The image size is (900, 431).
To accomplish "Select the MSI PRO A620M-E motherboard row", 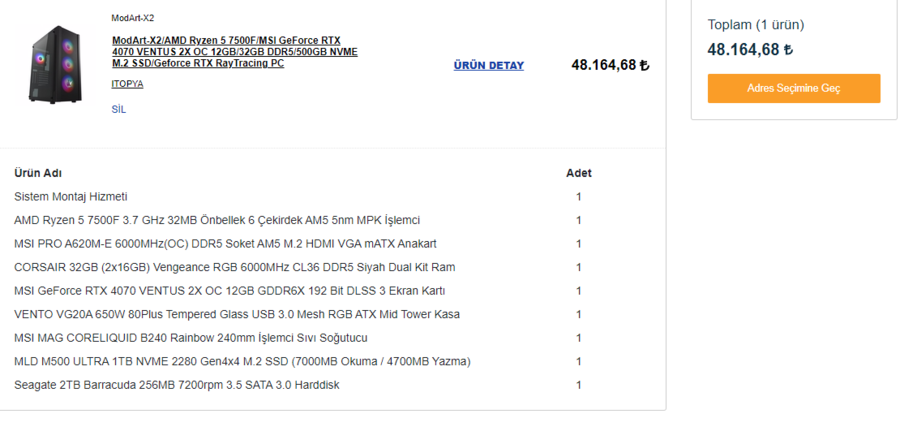I will coord(225,244).
